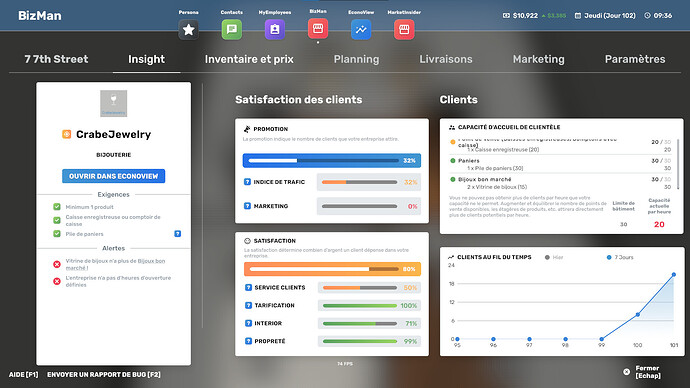Open help icon for Interior
The image size is (690, 388).
[248, 323]
